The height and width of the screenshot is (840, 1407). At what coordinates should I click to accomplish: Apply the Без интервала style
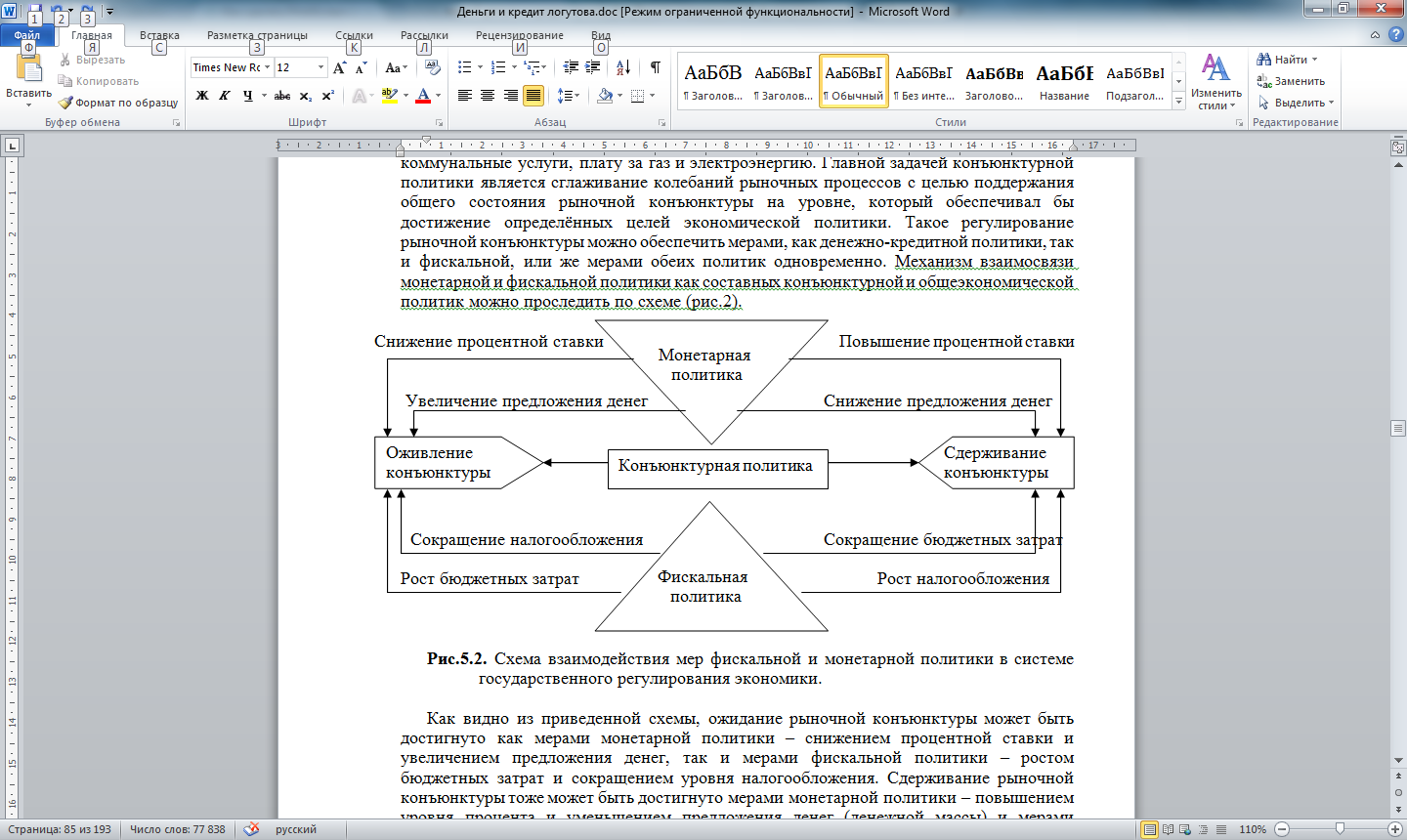[x=923, y=81]
